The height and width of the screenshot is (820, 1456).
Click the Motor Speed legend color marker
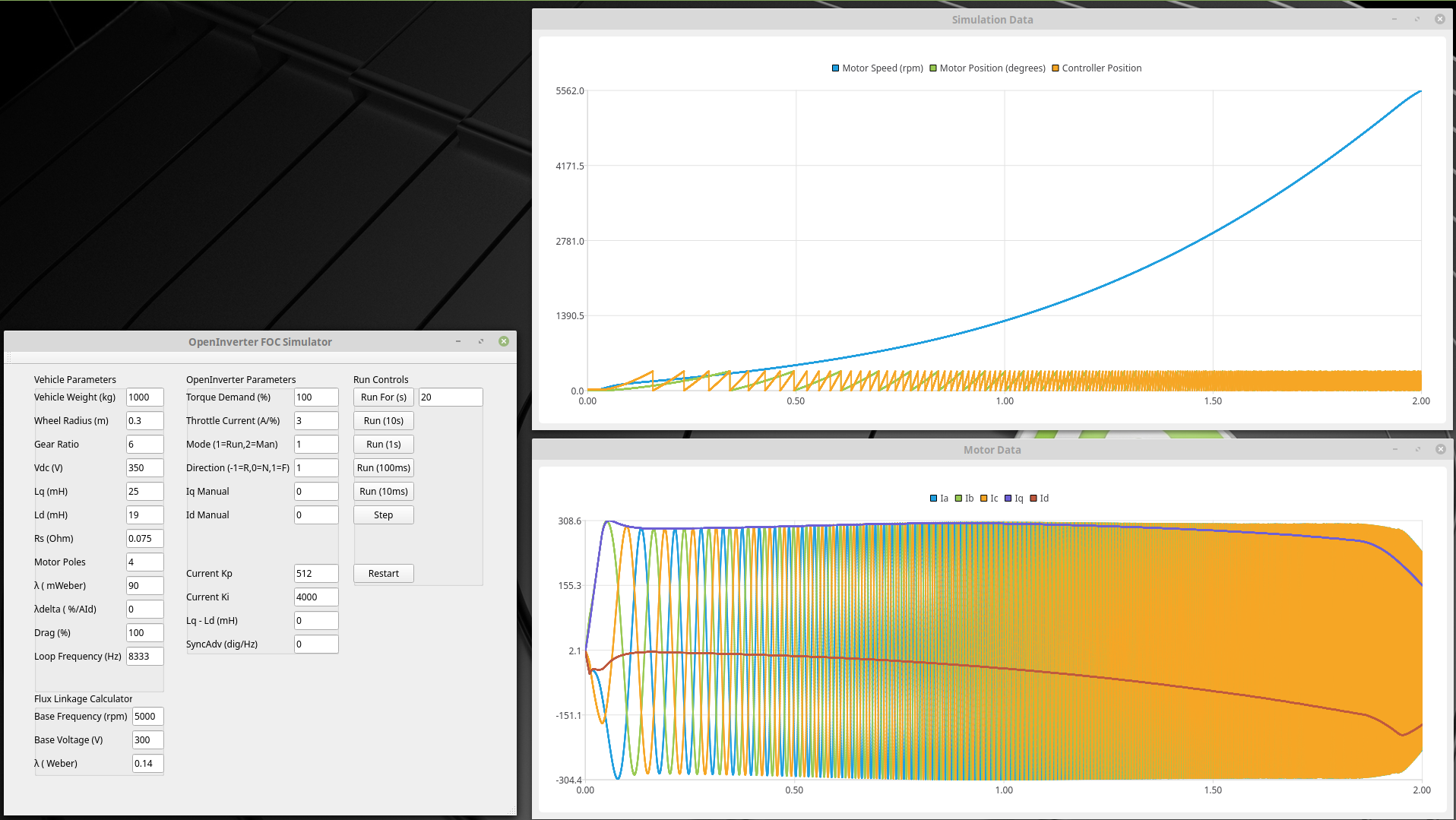tap(835, 68)
